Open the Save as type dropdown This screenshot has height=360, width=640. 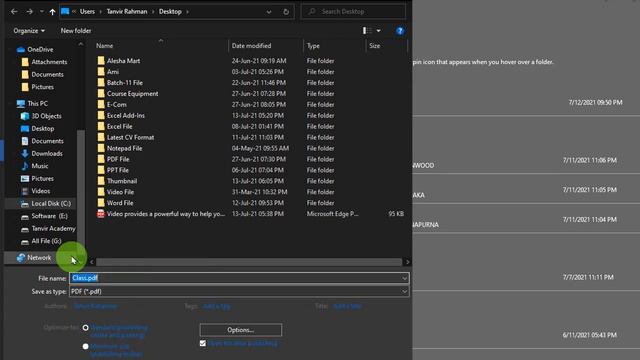point(404,291)
